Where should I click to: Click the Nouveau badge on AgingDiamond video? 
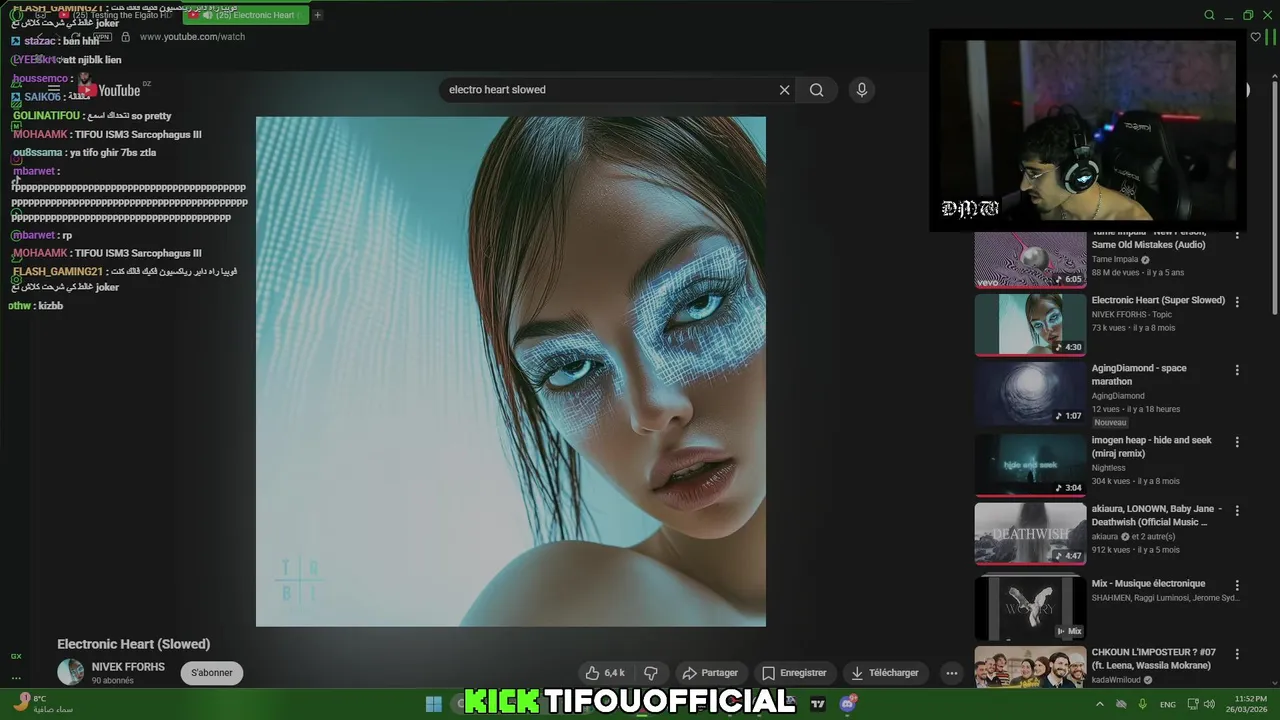[x=1110, y=423]
